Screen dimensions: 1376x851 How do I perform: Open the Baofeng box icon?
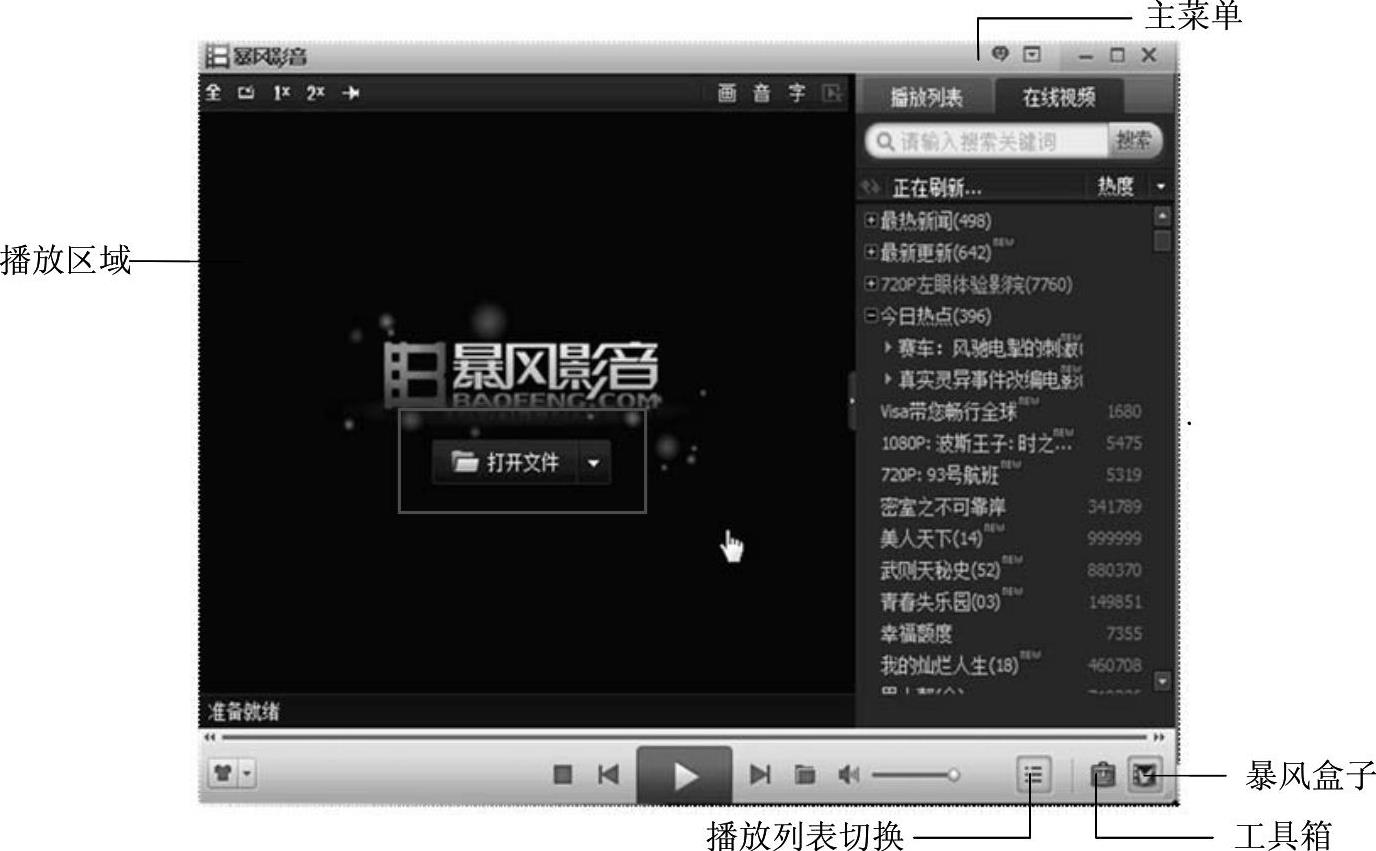tap(1145, 774)
